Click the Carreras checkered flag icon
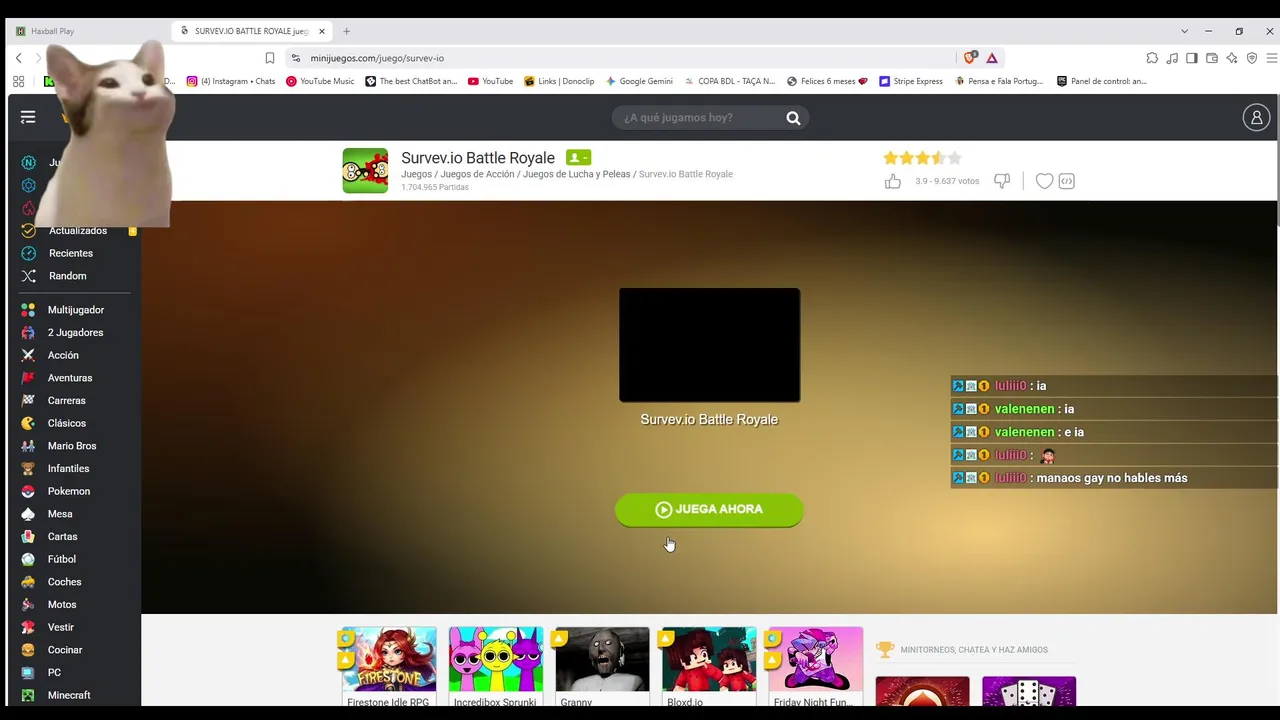Image resolution: width=1280 pixels, height=720 pixels. coord(28,401)
